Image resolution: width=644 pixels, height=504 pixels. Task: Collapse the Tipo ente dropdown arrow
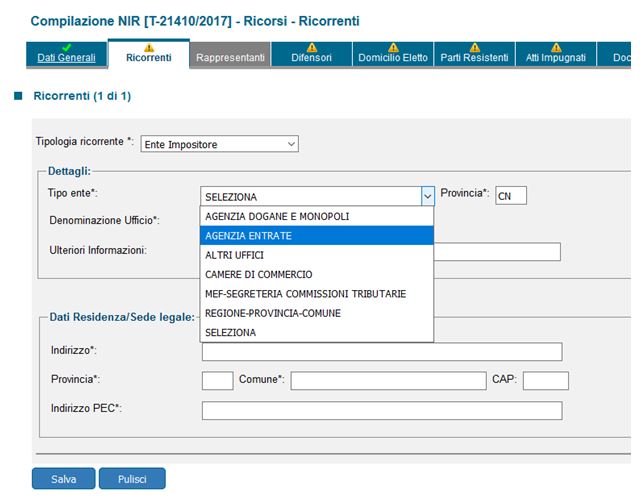click(427, 197)
